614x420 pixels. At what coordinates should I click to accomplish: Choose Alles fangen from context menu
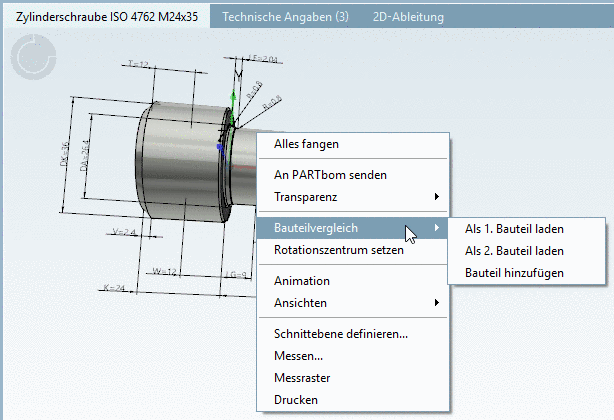pos(352,144)
